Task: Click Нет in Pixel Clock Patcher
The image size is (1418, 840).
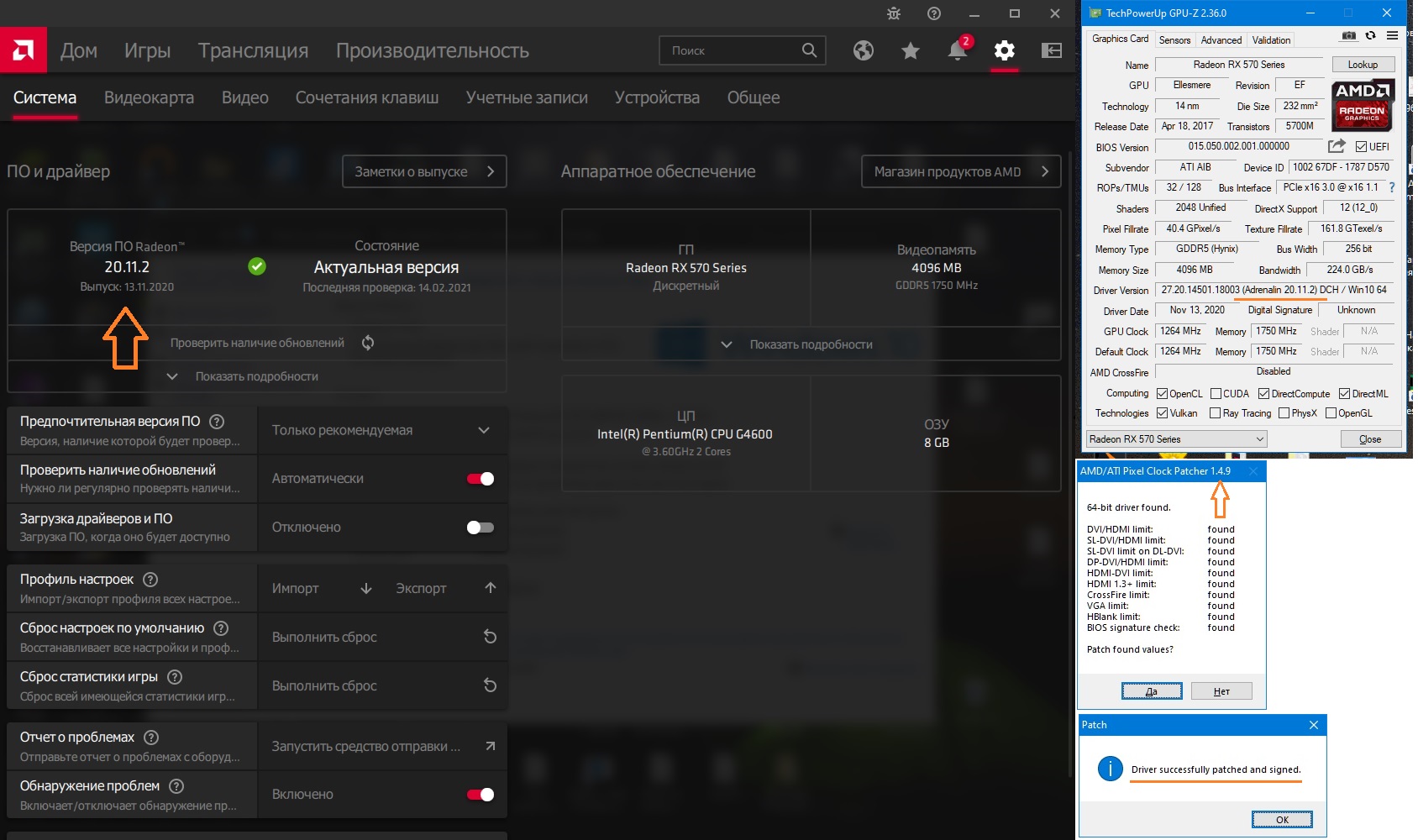Action: point(1221,691)
